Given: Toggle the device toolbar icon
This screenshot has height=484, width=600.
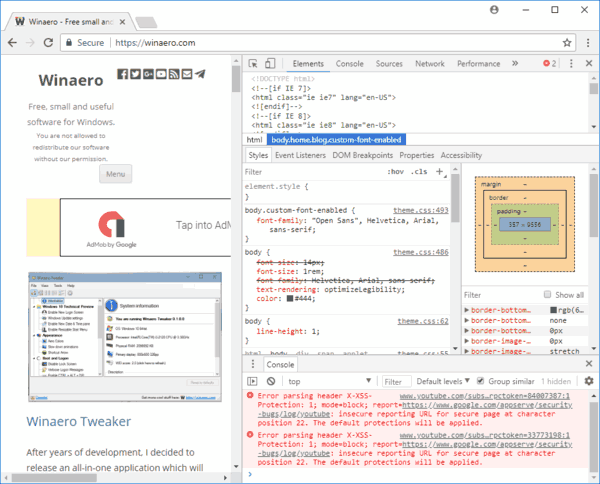Looking at the screenshot, I should (x=270, y=64).
